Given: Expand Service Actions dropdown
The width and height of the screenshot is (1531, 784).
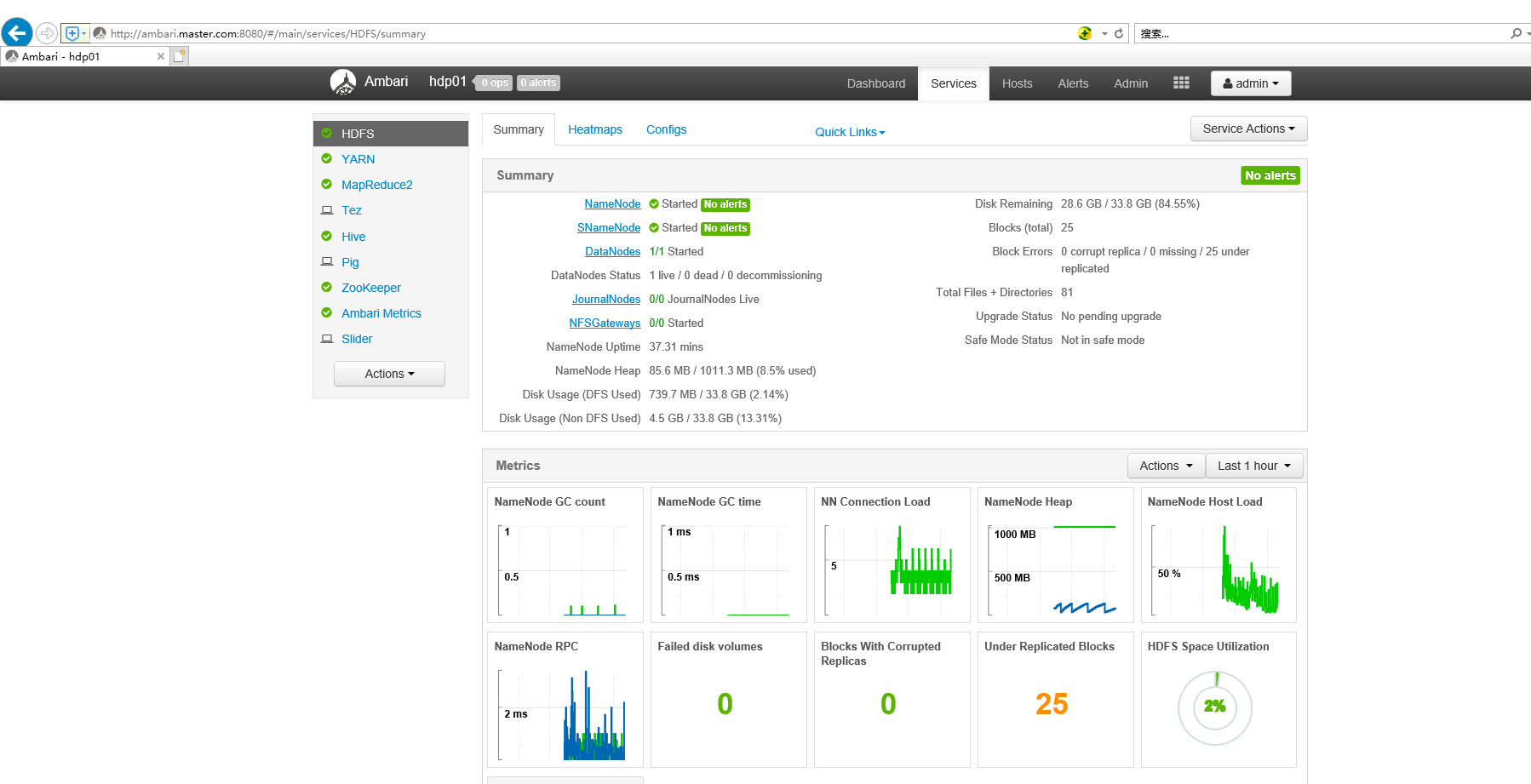Looking at the screenshot, I should [x=1248, y=129].
